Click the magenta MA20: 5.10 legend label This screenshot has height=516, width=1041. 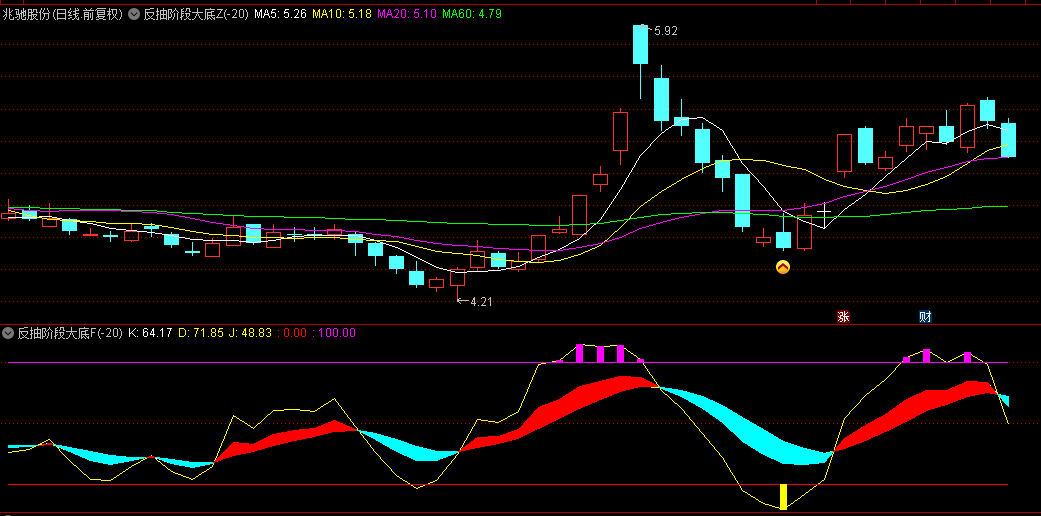pyautogui.click(x=406, y=15)
